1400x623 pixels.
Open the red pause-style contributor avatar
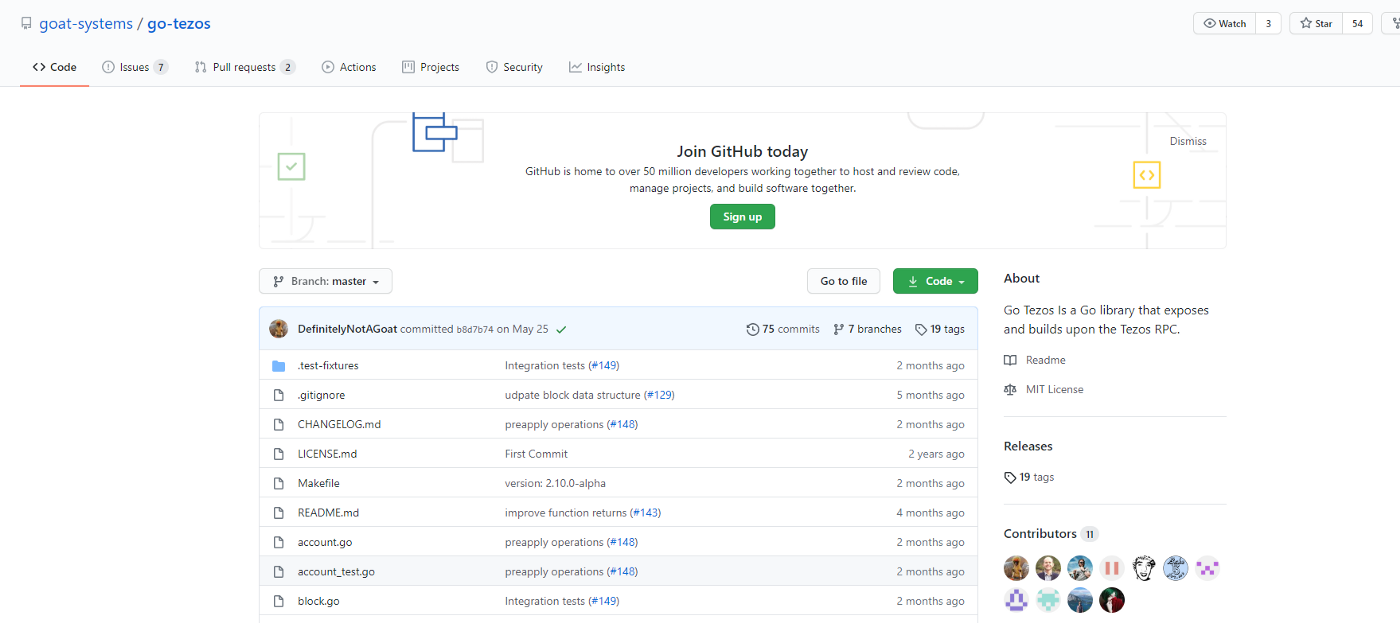click(1112, 568)
